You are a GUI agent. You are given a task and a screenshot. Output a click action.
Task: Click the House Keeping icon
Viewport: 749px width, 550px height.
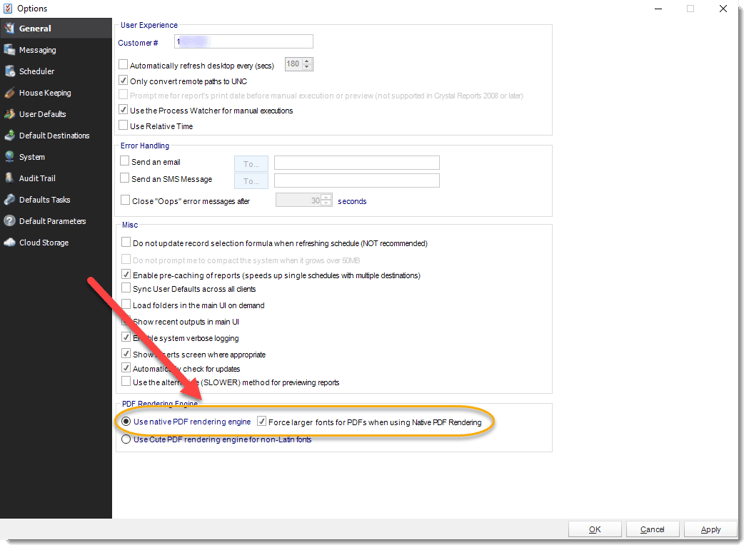(x=9, y=93)
